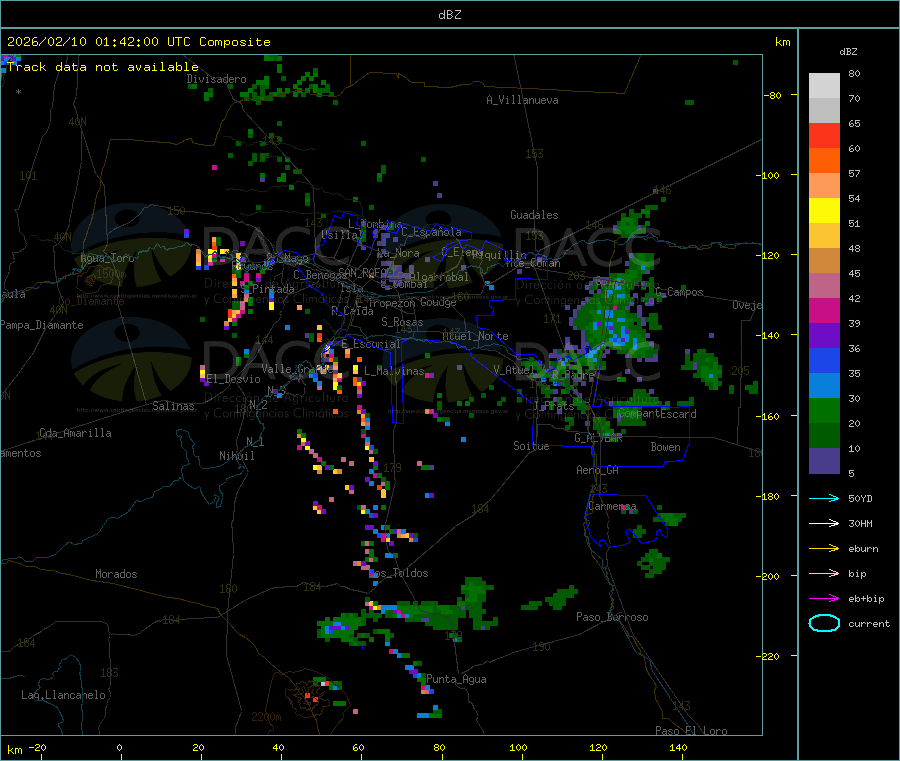Image resolution: width=900 pixels, height=761 pixels.
Task: Click the yellow eburn arrow legend icon
Action: (x=824, y=548)
